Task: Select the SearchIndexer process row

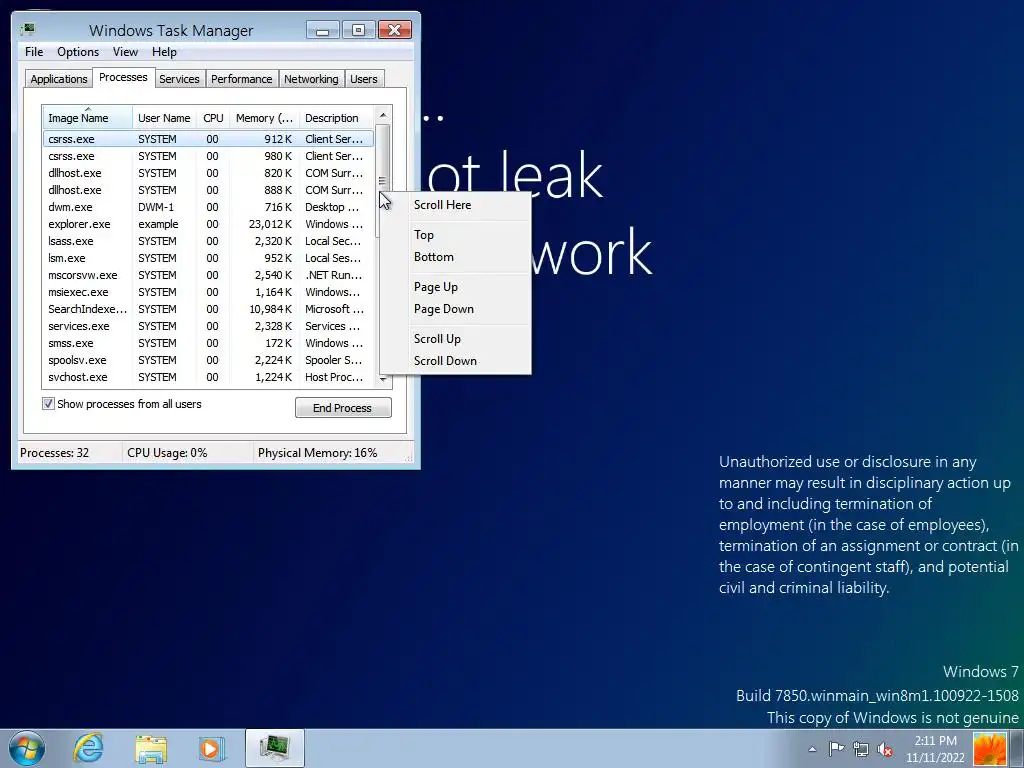Action: pos(208,309)
